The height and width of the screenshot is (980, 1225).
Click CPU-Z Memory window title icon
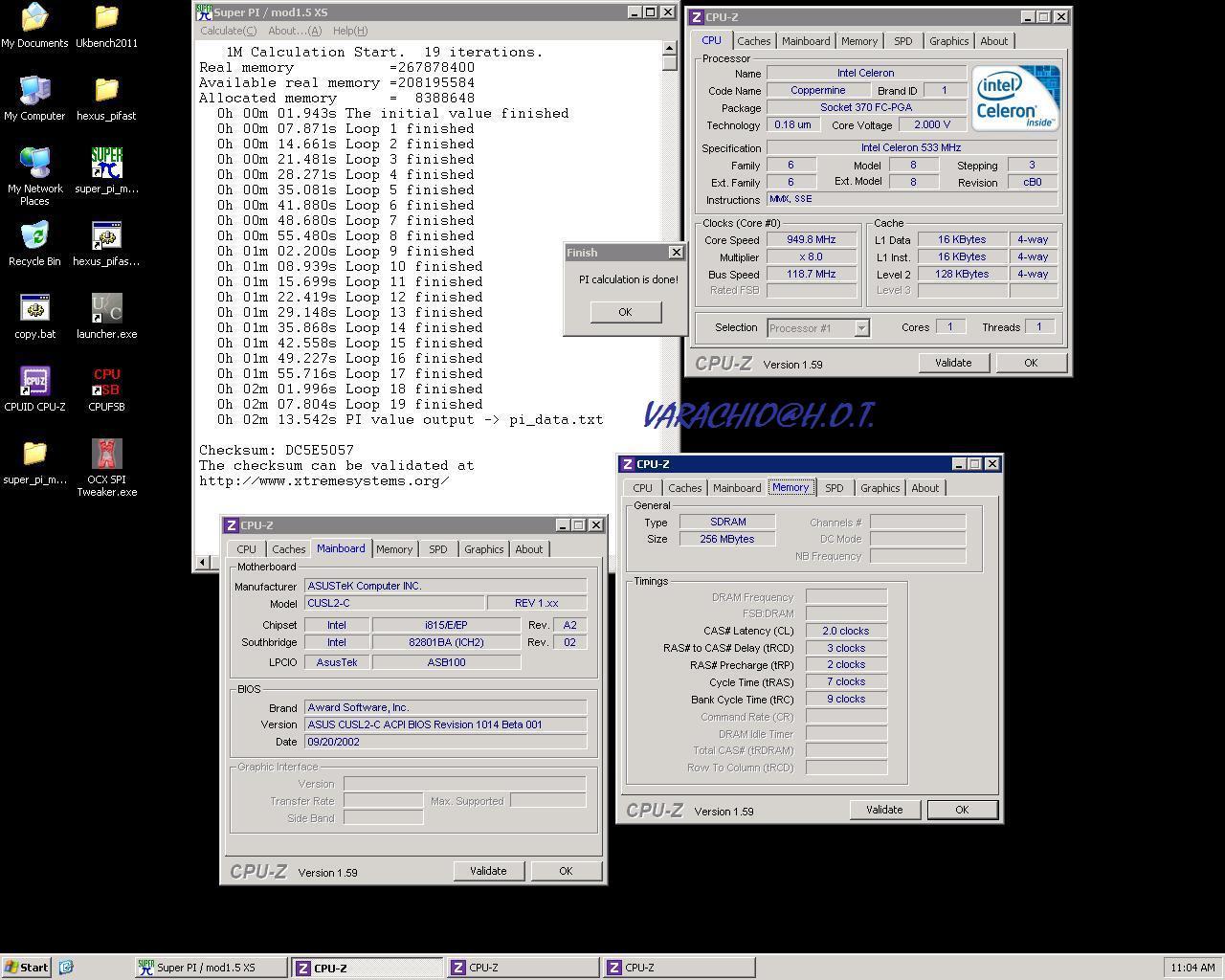tap(627, 464)
